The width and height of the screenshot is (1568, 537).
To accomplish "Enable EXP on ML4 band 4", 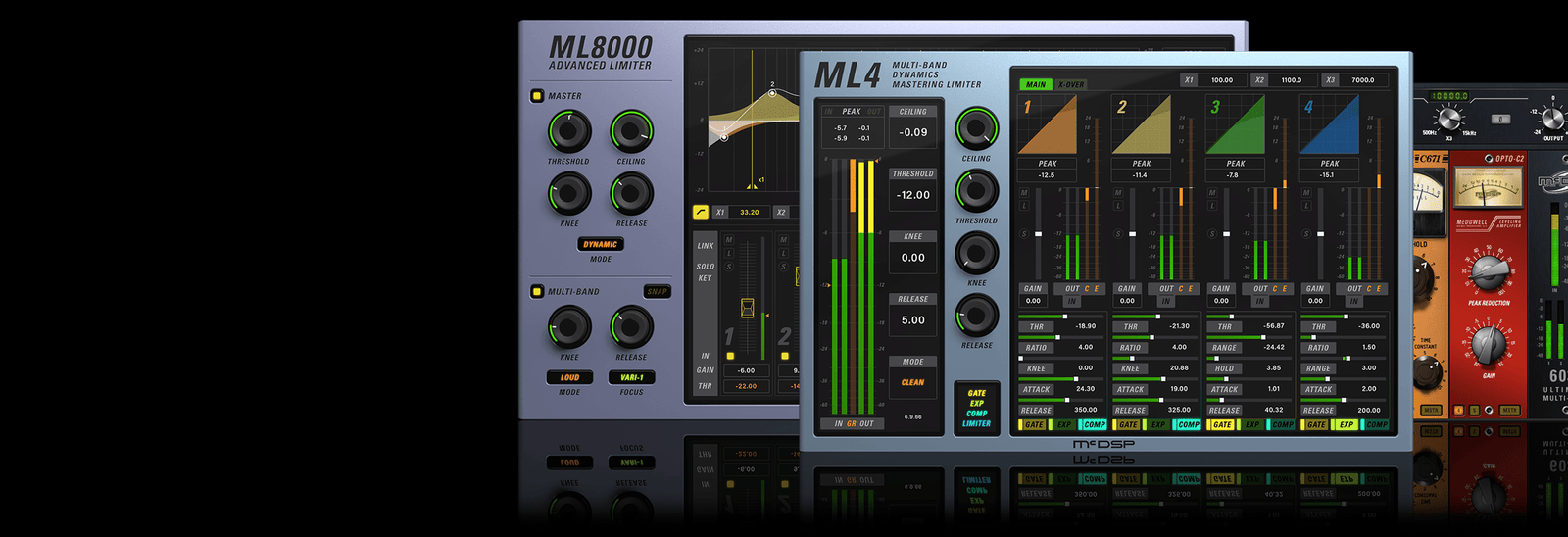I will [1347, 425].
